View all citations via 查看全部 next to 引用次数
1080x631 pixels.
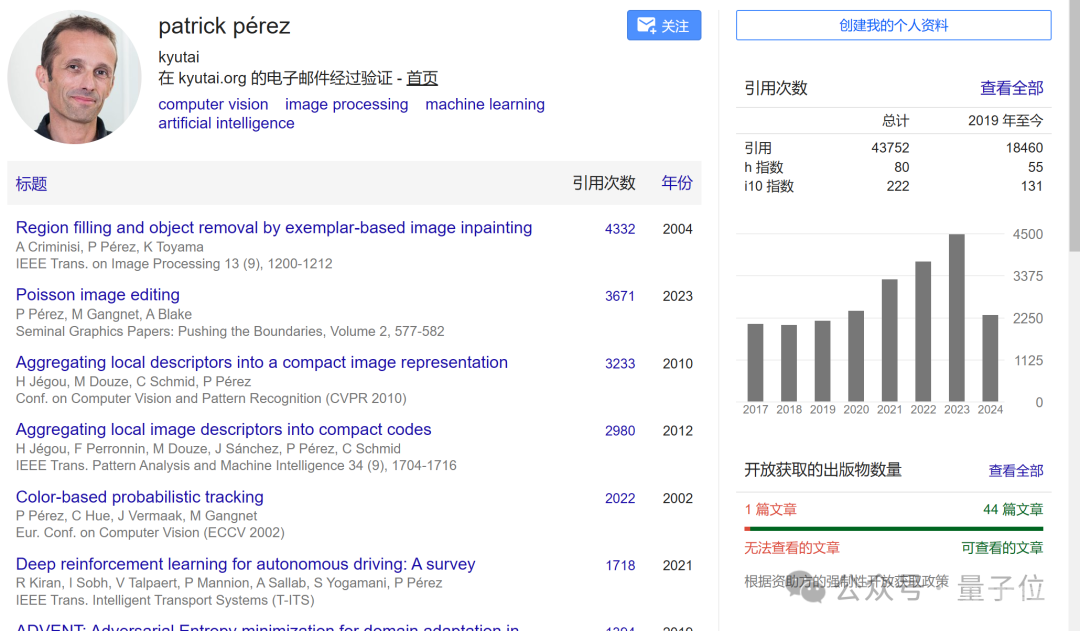point(1011,88)
